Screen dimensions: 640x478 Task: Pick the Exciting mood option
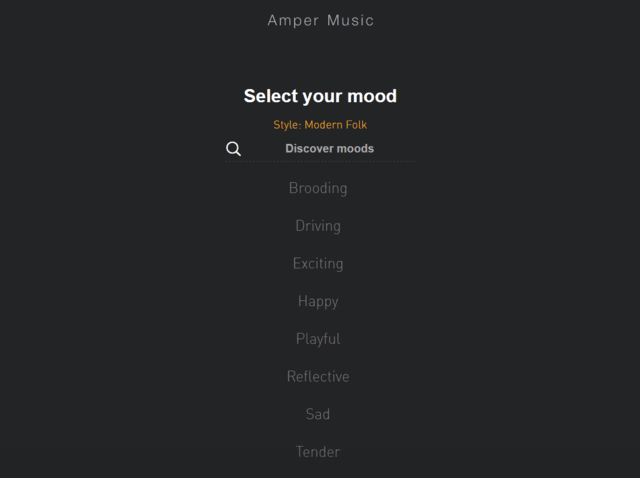pos(318,264)
